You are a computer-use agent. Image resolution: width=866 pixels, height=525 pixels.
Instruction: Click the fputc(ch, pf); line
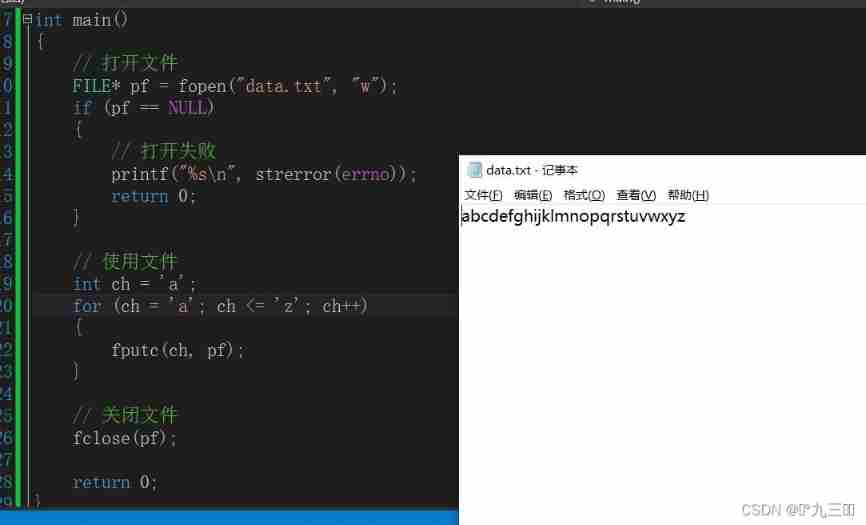[178, 350]
